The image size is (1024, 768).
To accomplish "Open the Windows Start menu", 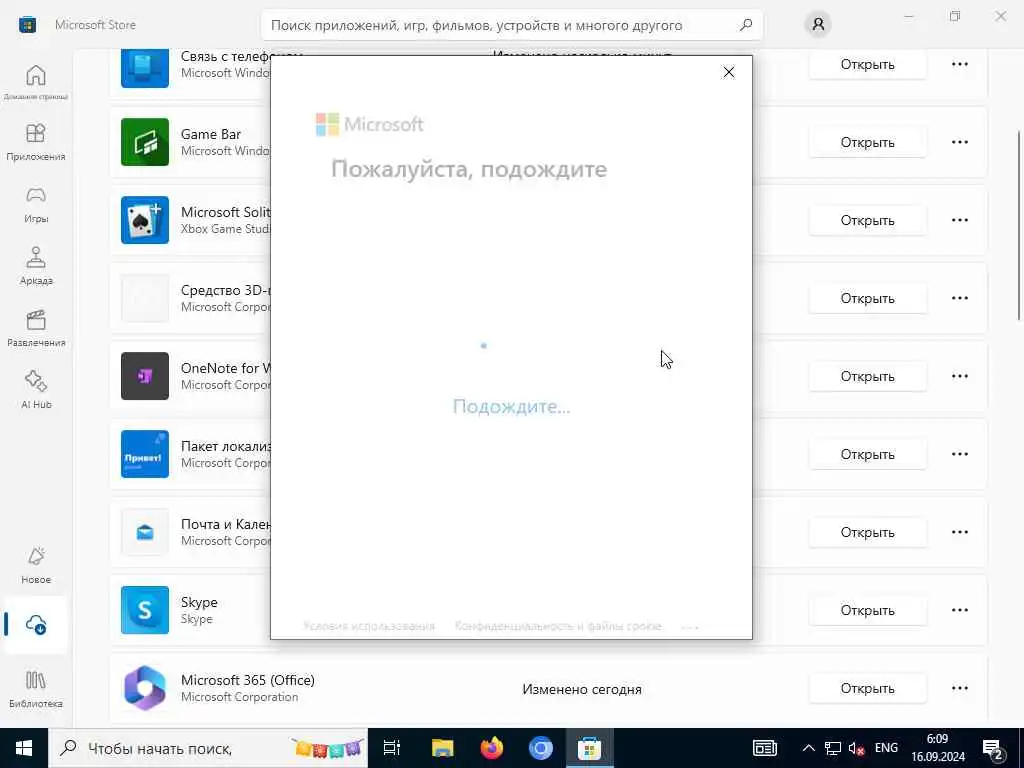I will [24, 748].
